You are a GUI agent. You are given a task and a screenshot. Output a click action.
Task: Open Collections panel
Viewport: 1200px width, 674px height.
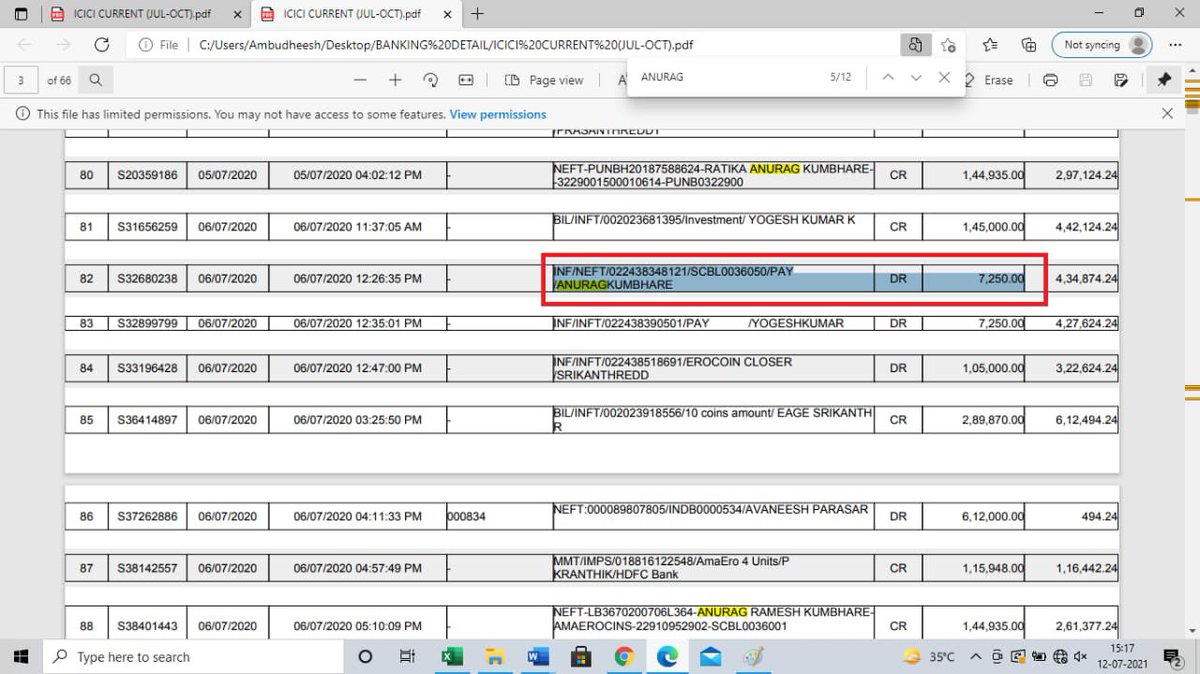pos(1028,45)
